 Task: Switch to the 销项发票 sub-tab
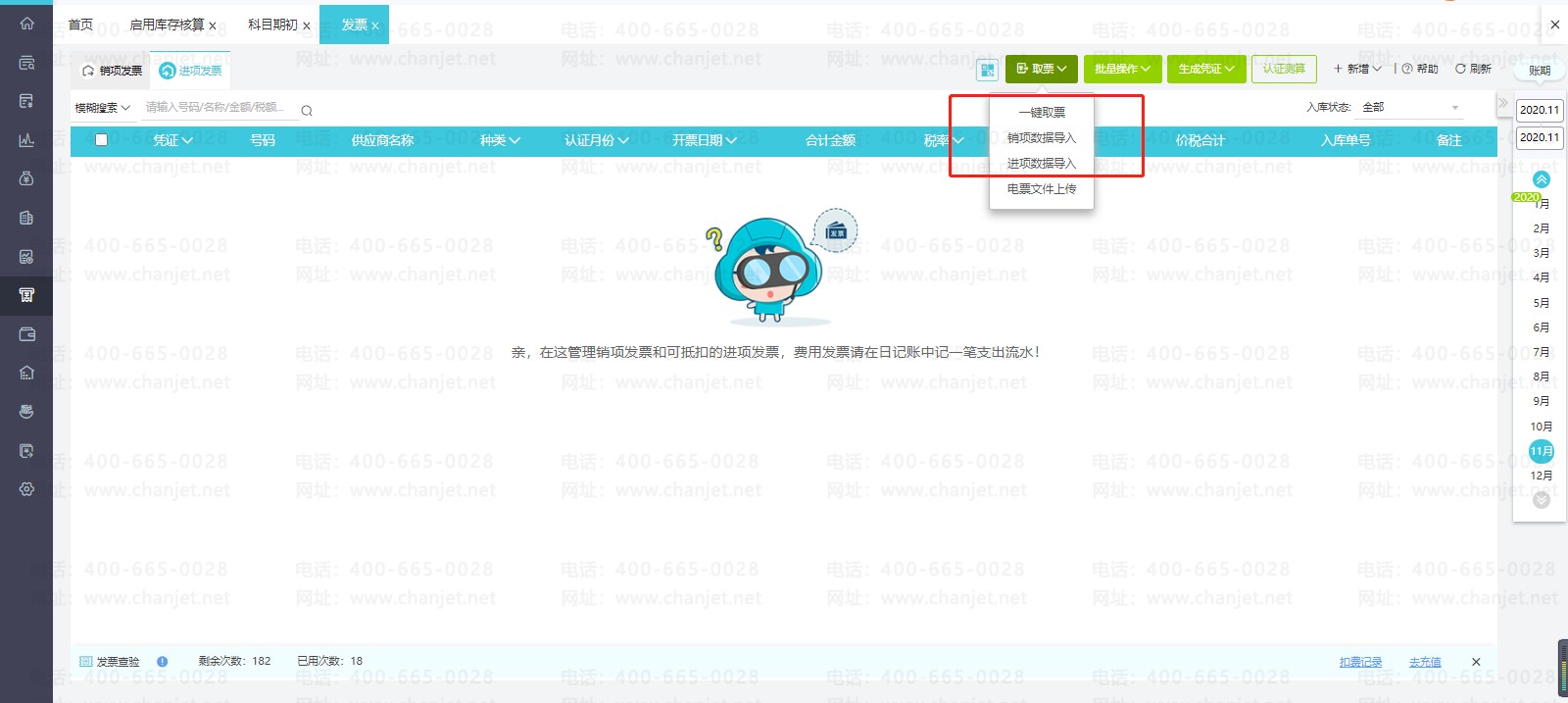pos(113,71)
